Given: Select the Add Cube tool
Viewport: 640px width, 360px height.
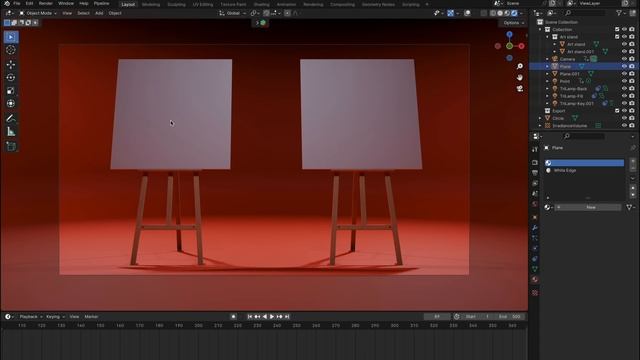Looking at the screenshot, I should [11, 146].
